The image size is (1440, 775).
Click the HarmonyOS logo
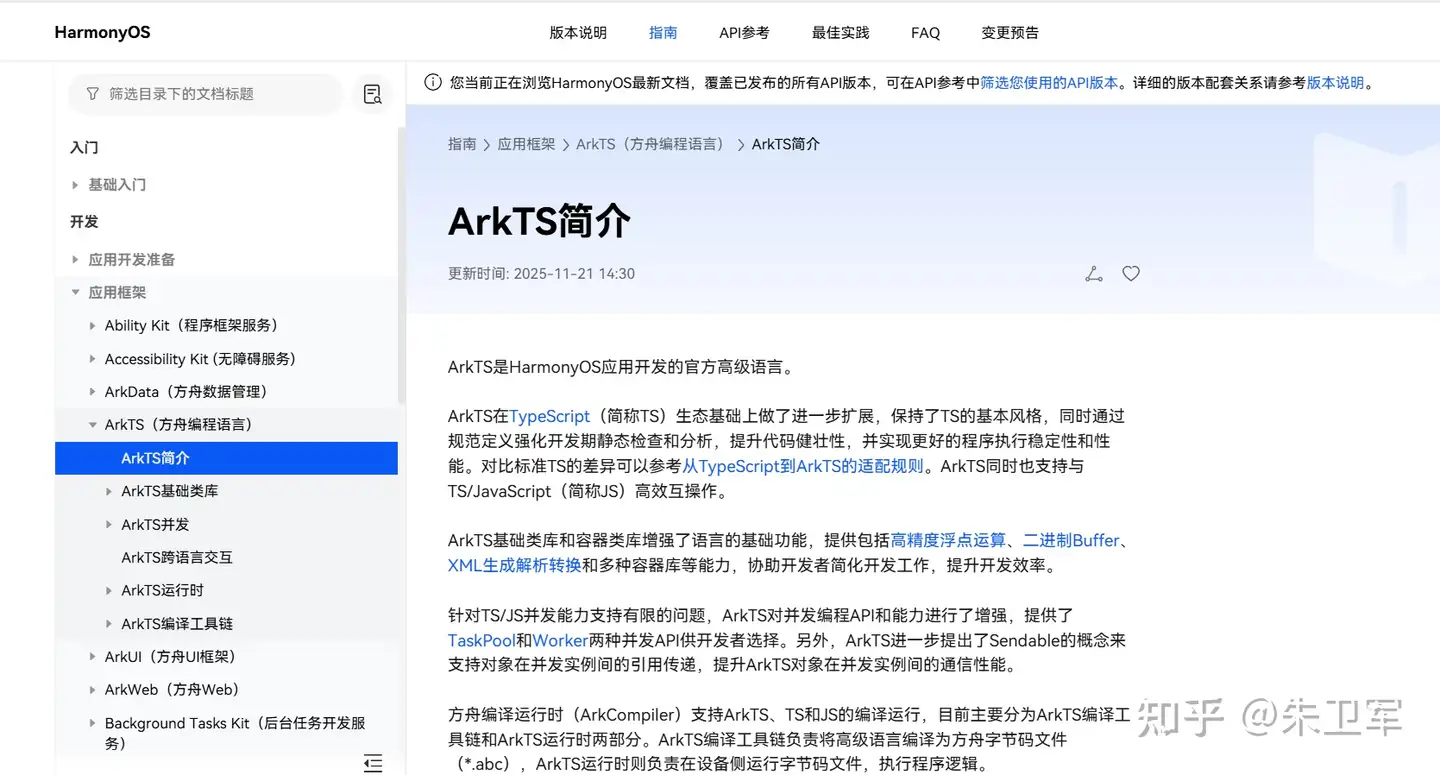102,32
